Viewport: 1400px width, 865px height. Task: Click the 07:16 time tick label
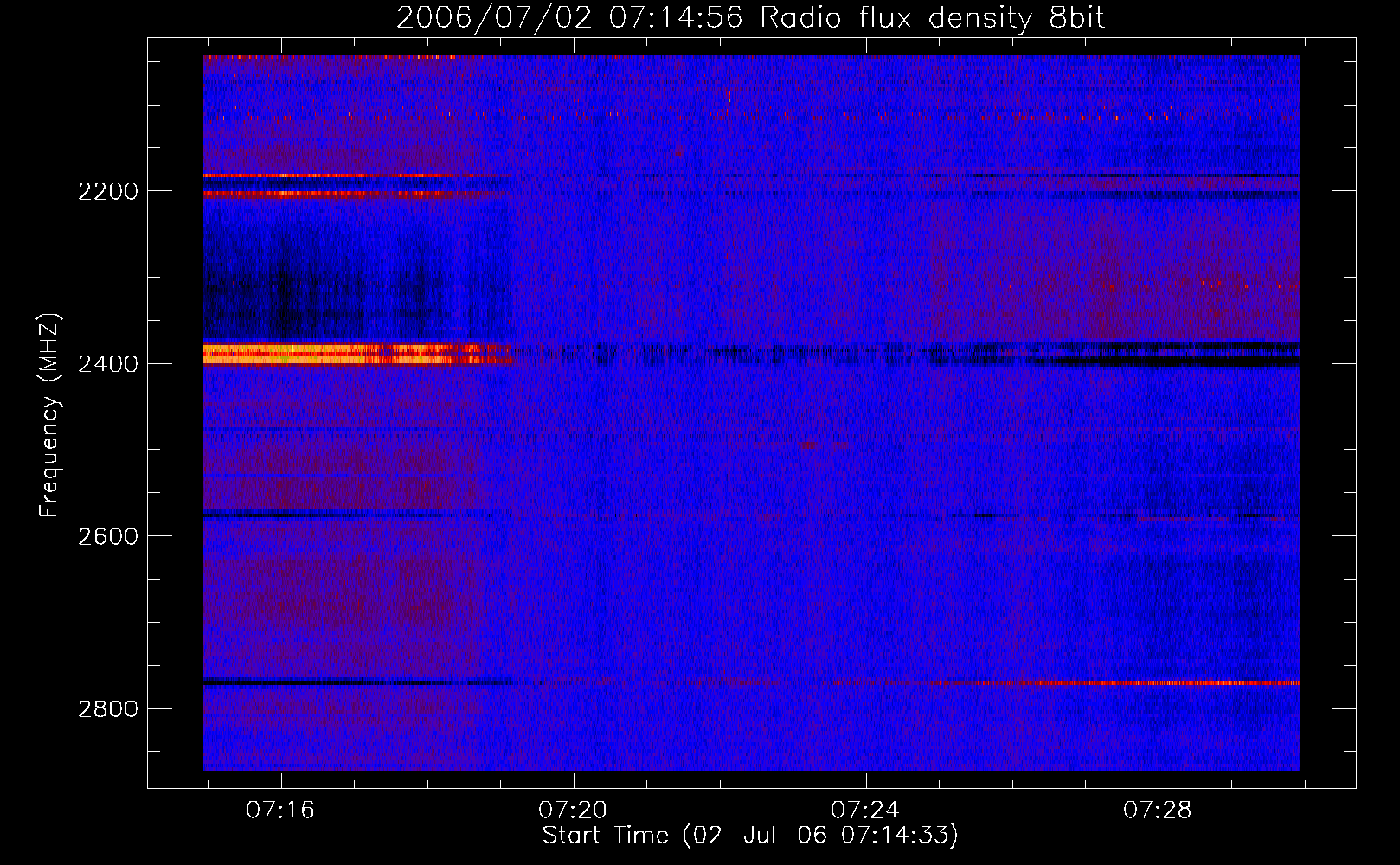pyautogui.click(x=280, y=811)
